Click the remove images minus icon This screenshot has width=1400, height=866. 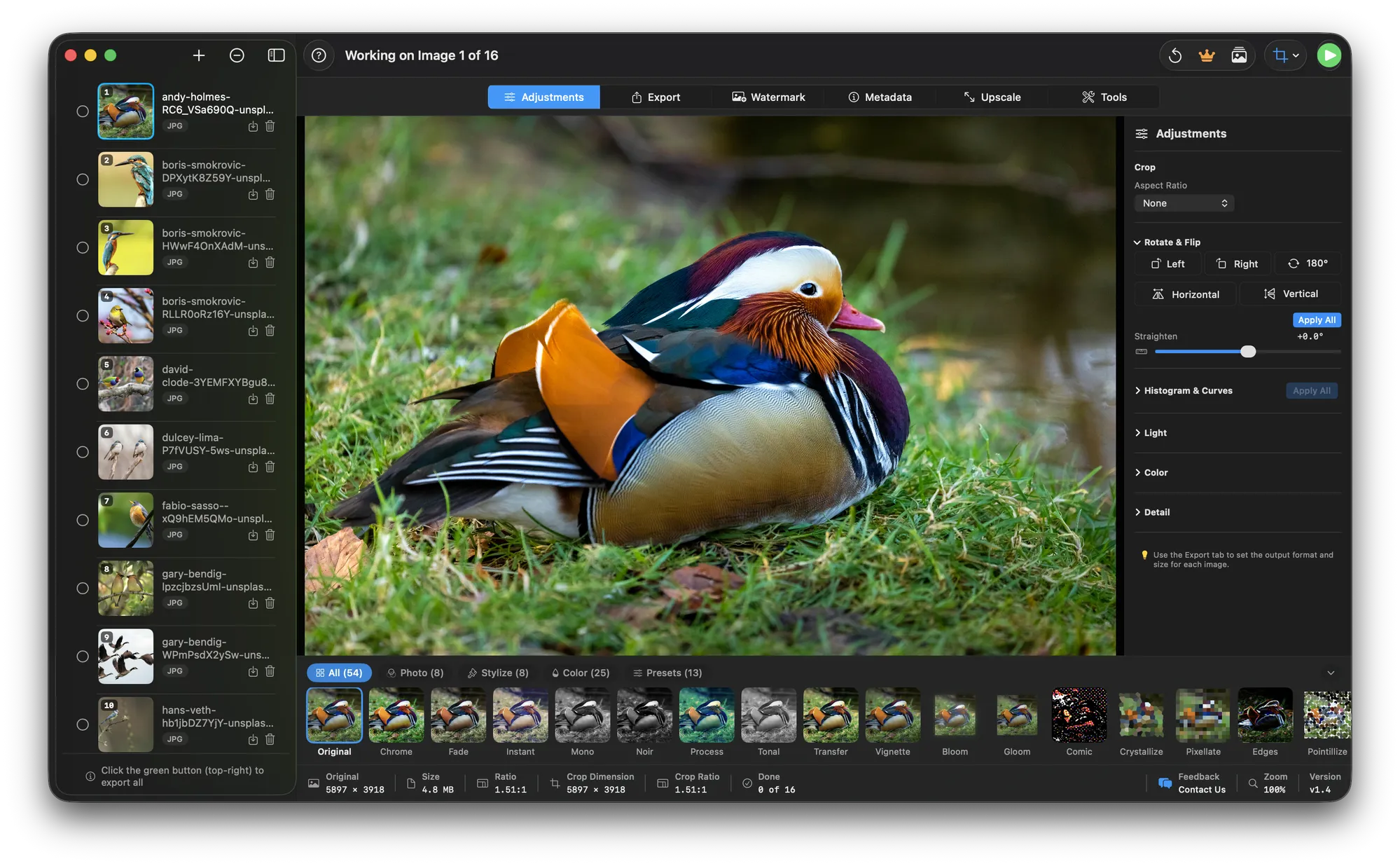[237, 55]
